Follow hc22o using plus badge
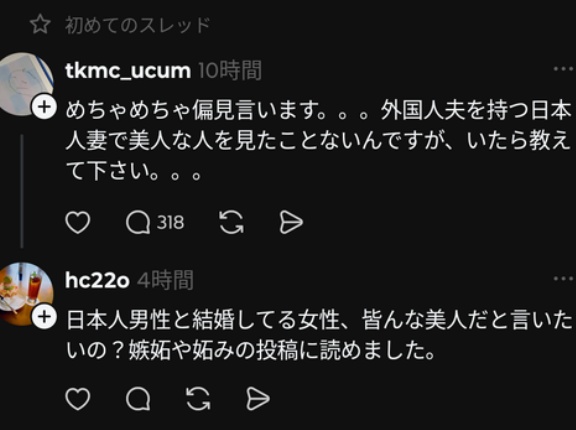This screenshot has height=430, width=576. coord(44,317)
